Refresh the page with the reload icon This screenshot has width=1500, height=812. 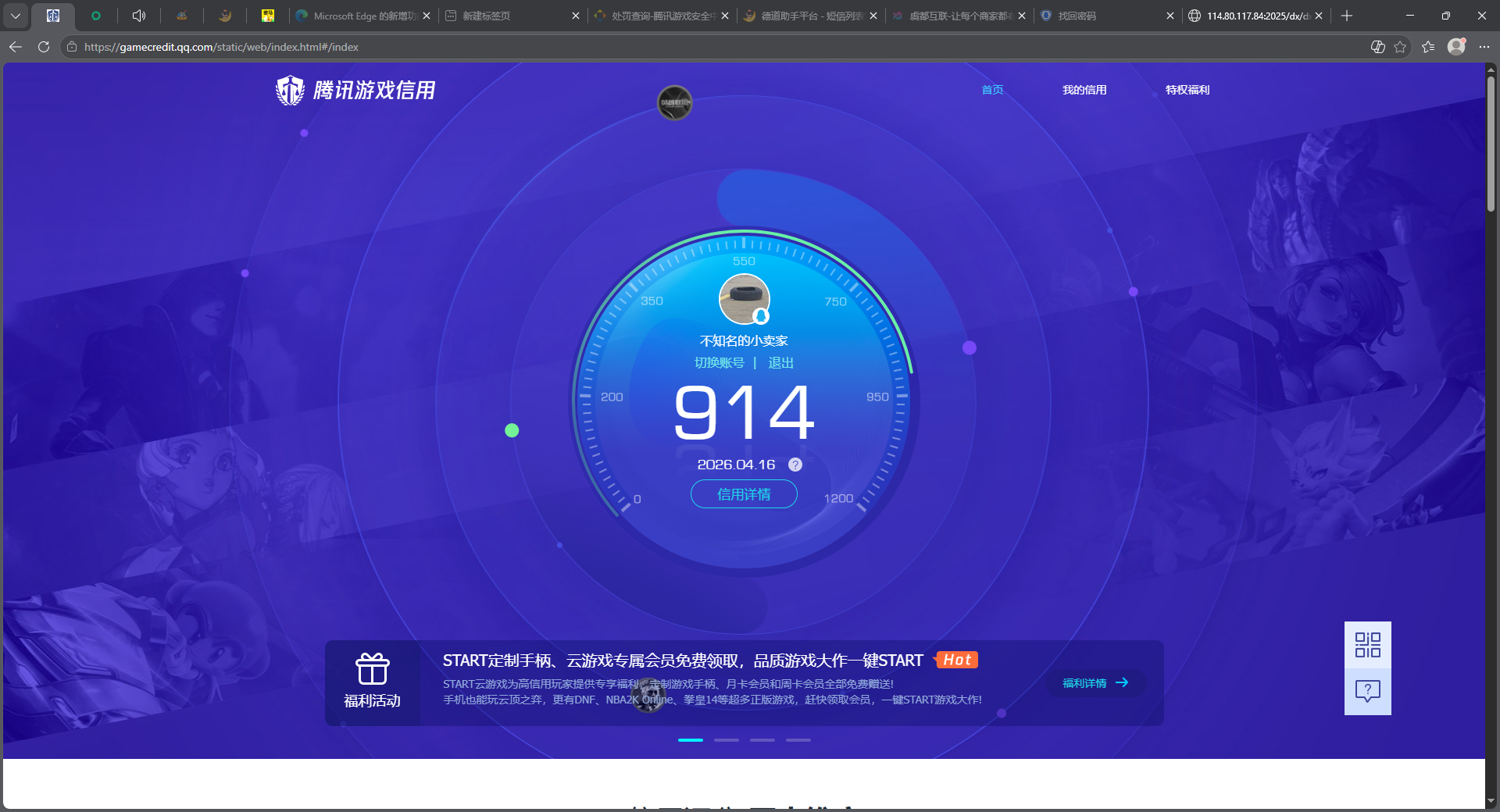43,47
